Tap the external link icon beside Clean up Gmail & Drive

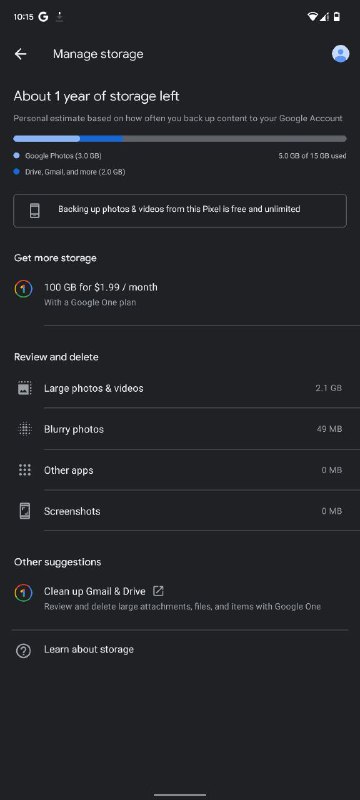159,591
